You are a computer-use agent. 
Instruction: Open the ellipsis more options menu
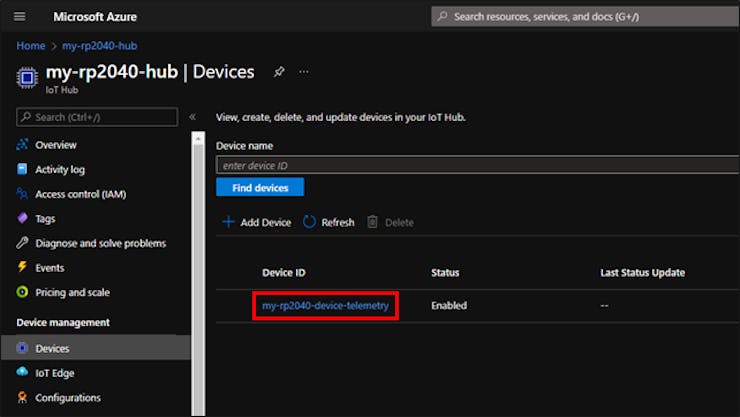304,72
